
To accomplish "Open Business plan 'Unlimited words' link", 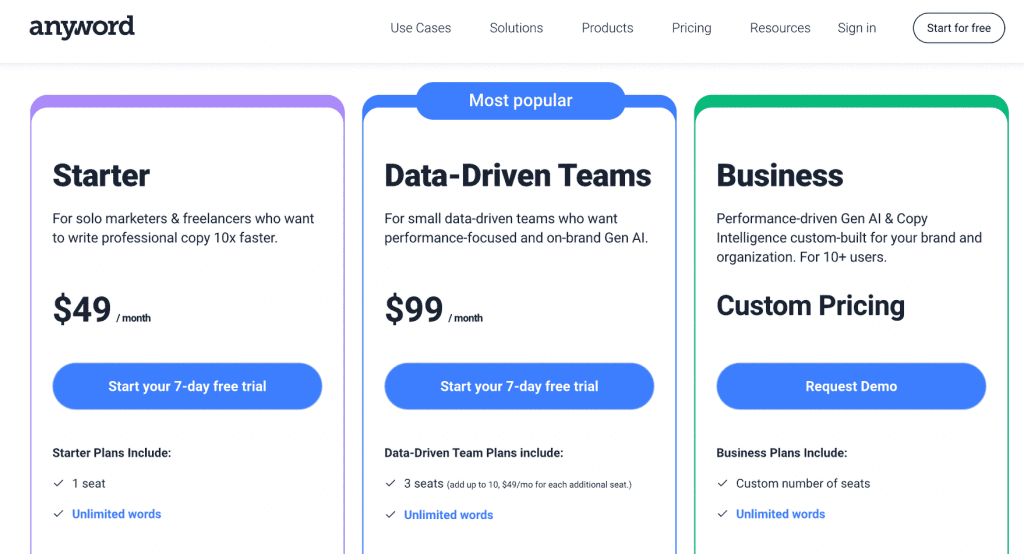I will click(x=780, y=514).
